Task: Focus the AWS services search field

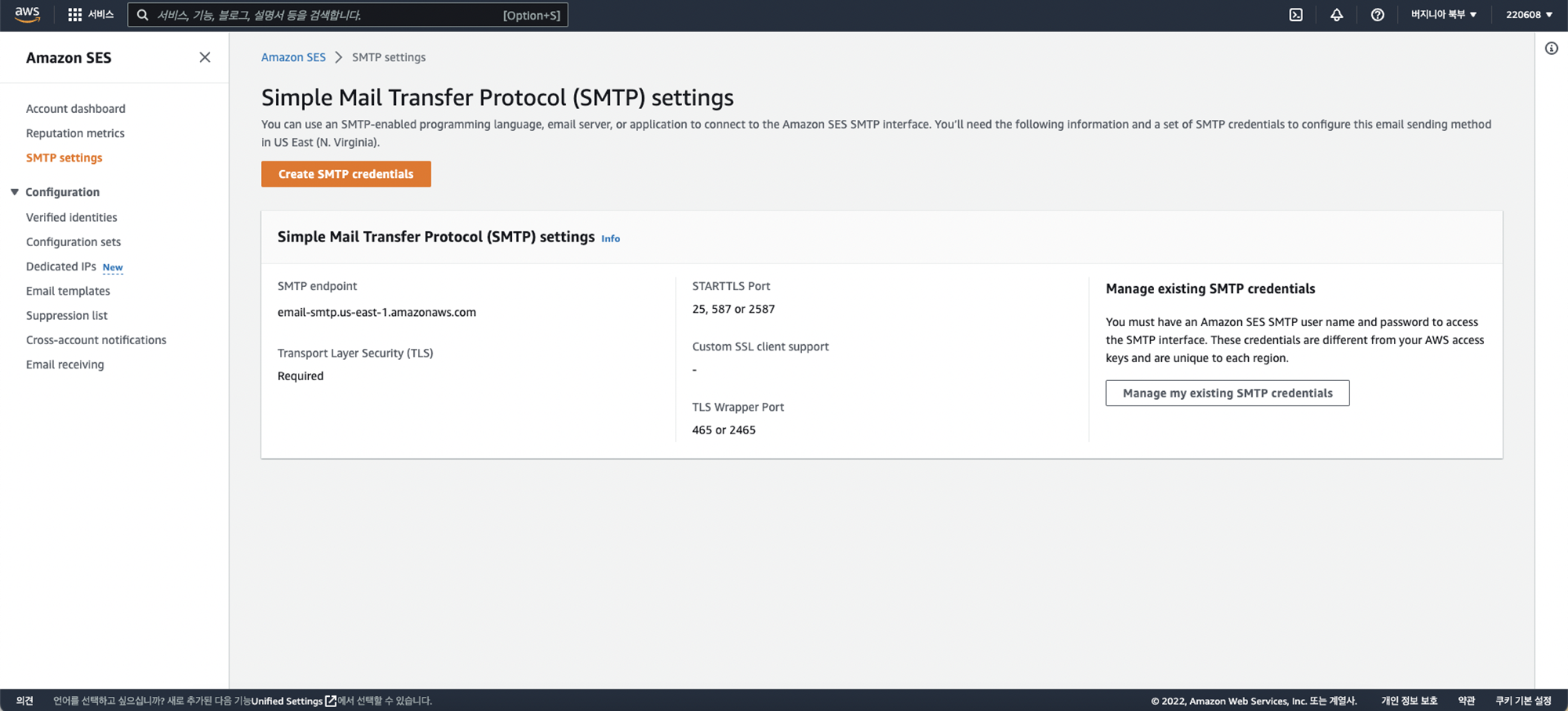Action: tap(347, 15)
